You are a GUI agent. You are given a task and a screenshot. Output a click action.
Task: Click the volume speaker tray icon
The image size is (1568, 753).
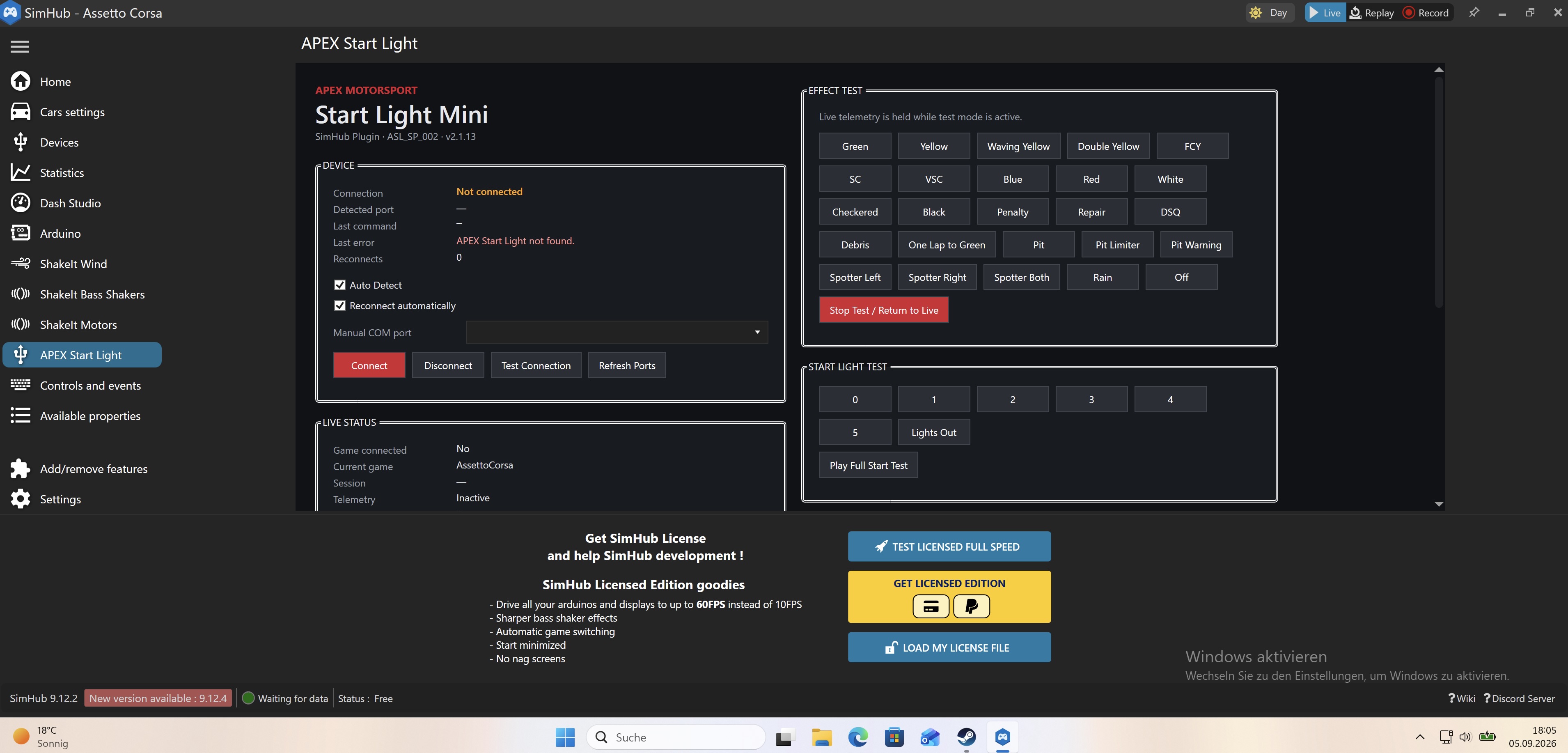point(1465,737)
